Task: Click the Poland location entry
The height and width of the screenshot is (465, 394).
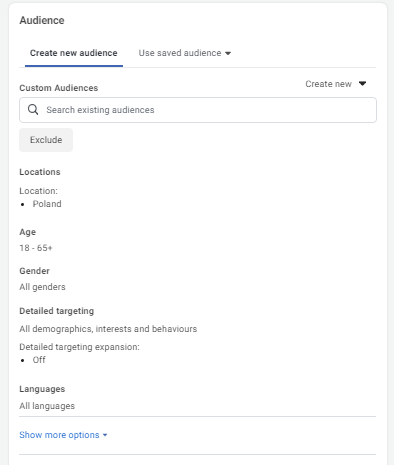Action: click(47, 204)
